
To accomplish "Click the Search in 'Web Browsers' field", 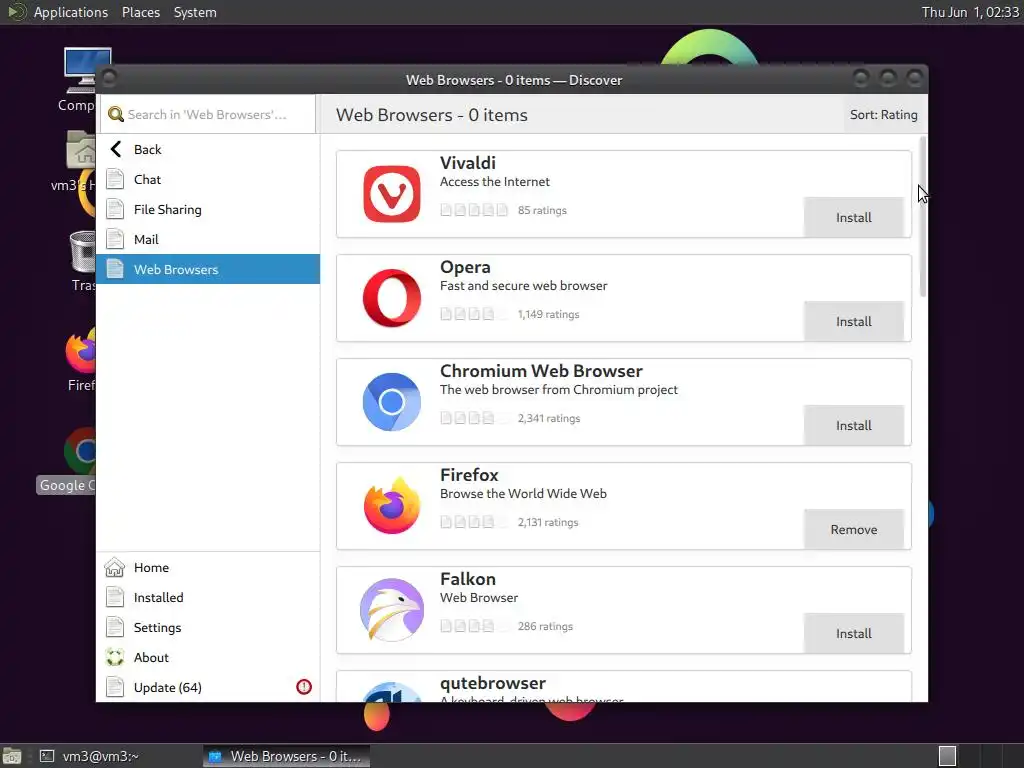I will coord(208,114).
